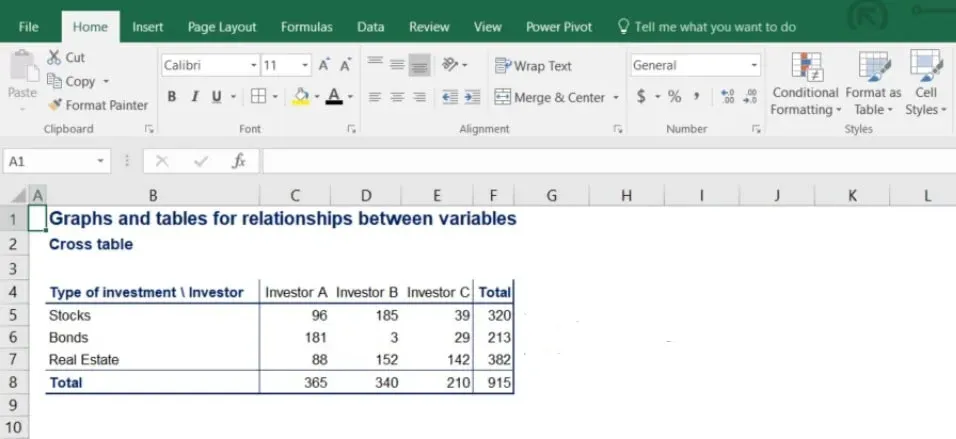Apply the yellow Fill Color swatch
956x439 pixels.
(x=300, y=97)
